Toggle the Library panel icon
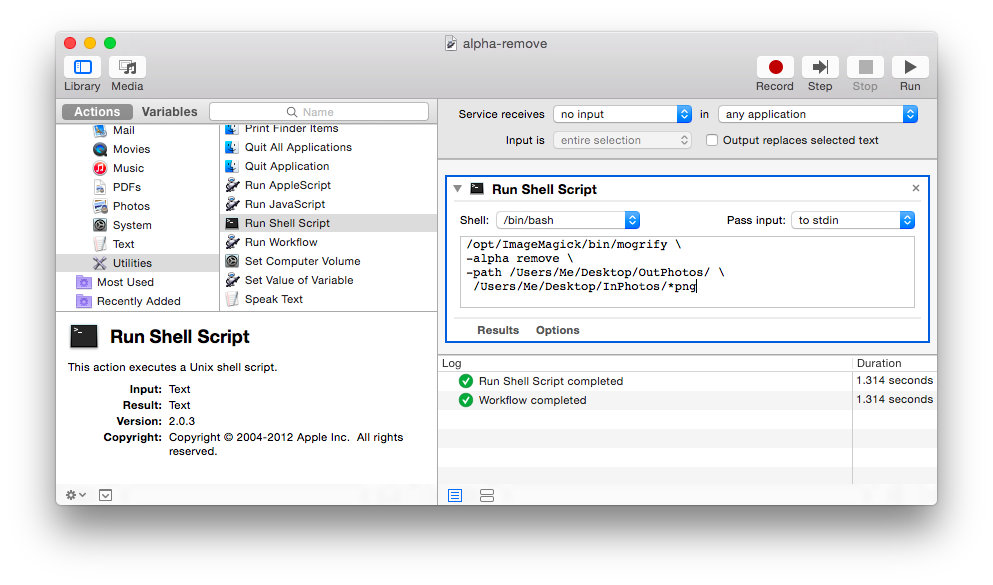 click(x=82, y=67)
